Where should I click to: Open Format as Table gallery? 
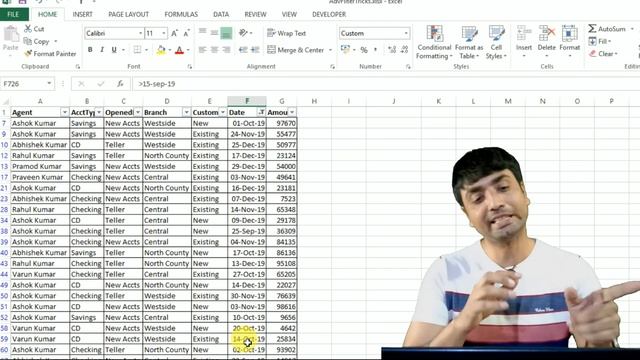point(469,42)
